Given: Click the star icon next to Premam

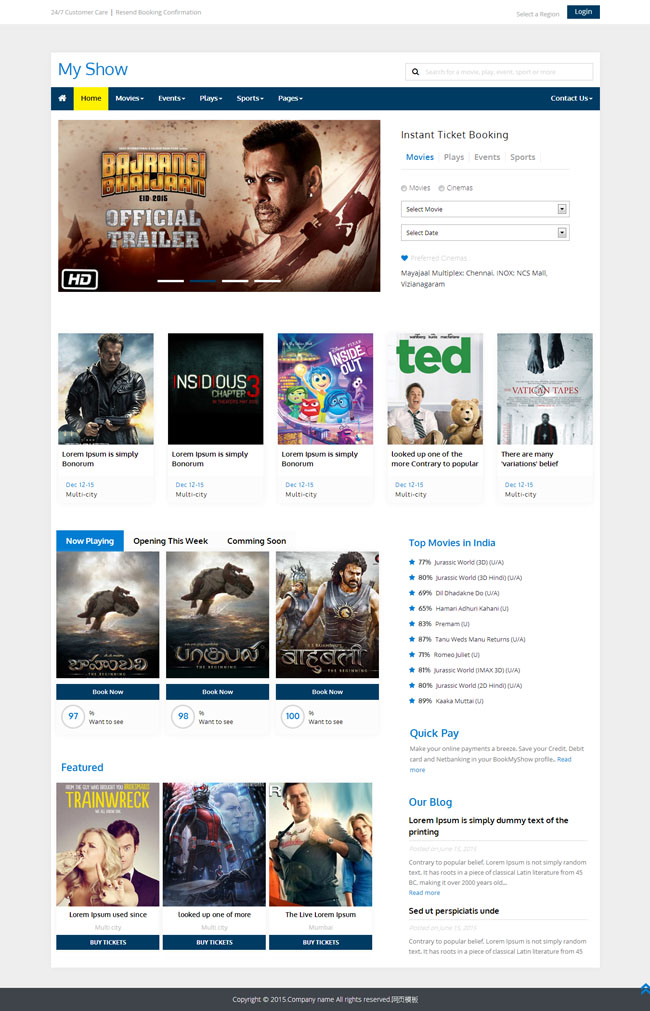Looking at the screenshot, I should point(412,623).
